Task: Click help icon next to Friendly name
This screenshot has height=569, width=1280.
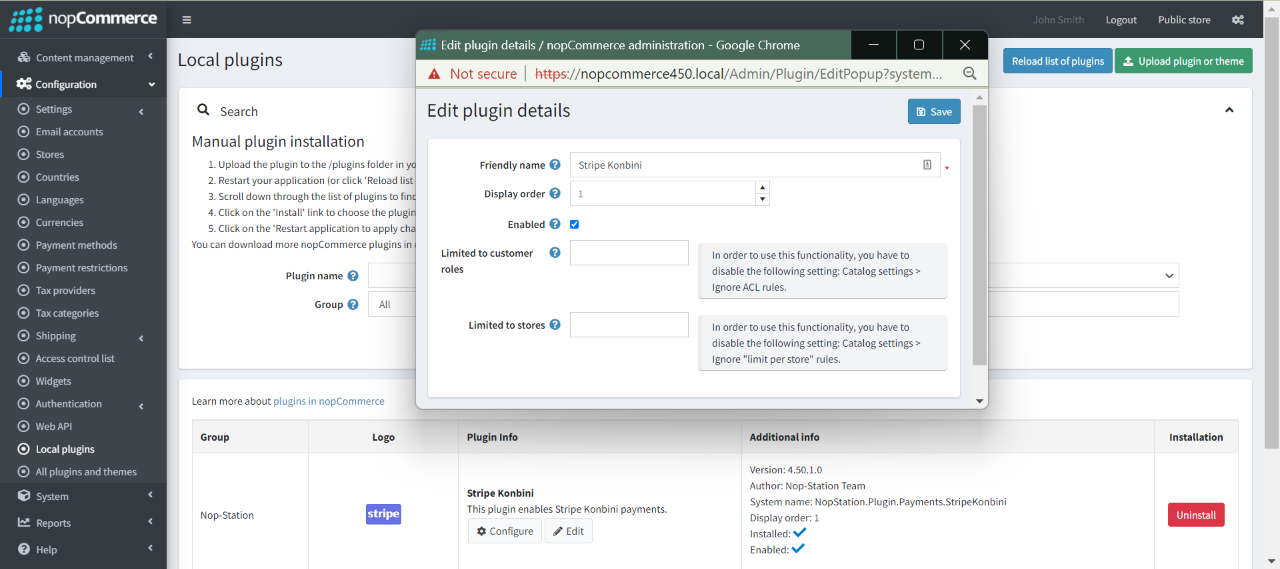Action: [x=555, y=165]
